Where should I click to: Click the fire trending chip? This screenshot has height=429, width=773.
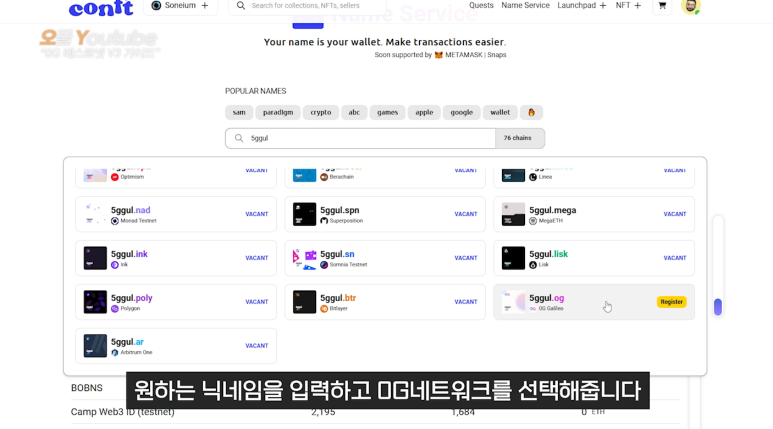click(531, 112)
